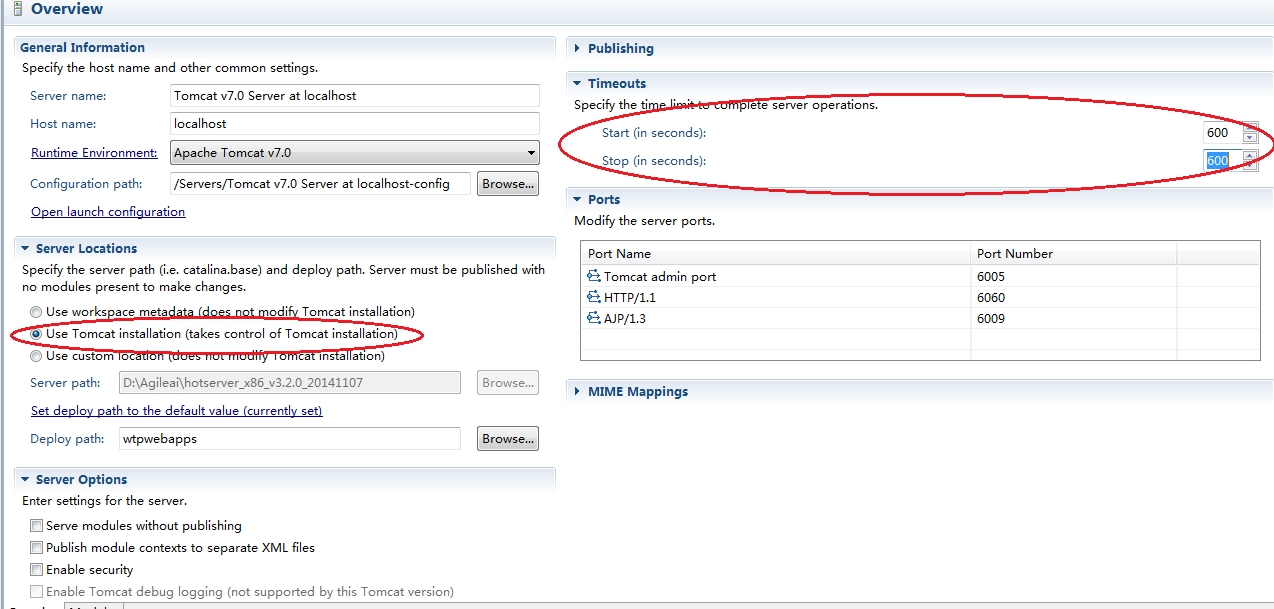Click the Host name field containing localhost
This screenshot has height=609, width=1274.
tap(355, 124)
